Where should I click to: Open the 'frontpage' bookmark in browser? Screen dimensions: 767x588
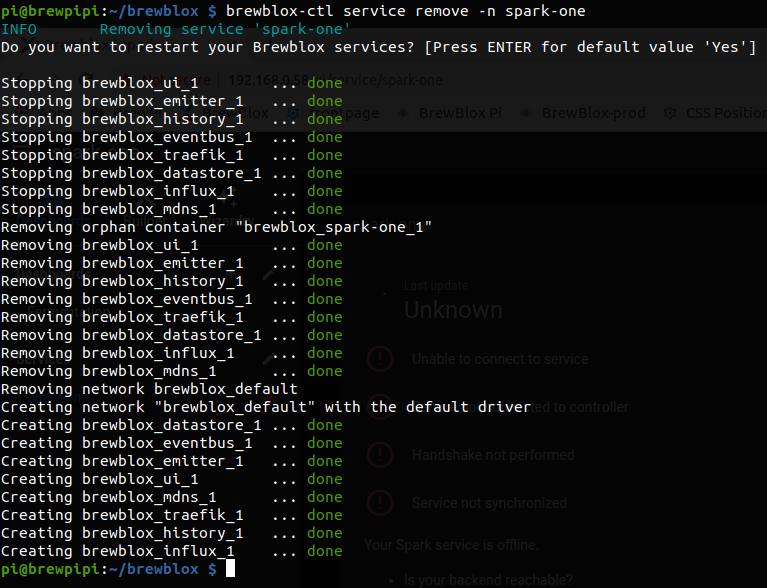(x=333, y=113)
